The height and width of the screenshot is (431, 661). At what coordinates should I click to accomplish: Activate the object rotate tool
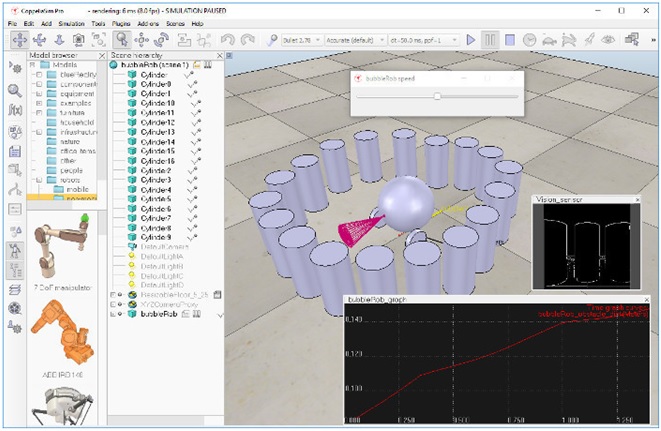pos(161,40)
